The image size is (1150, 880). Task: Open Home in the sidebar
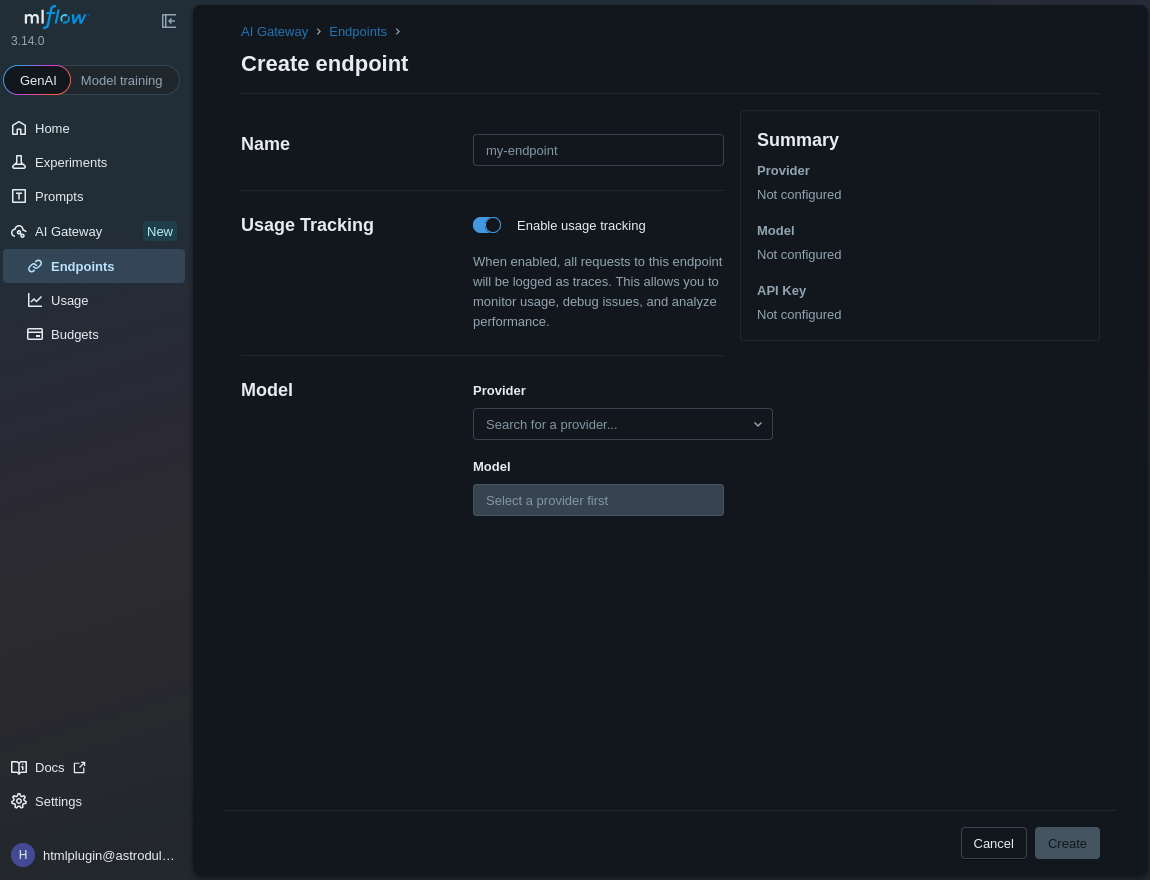tap(94, 128)
